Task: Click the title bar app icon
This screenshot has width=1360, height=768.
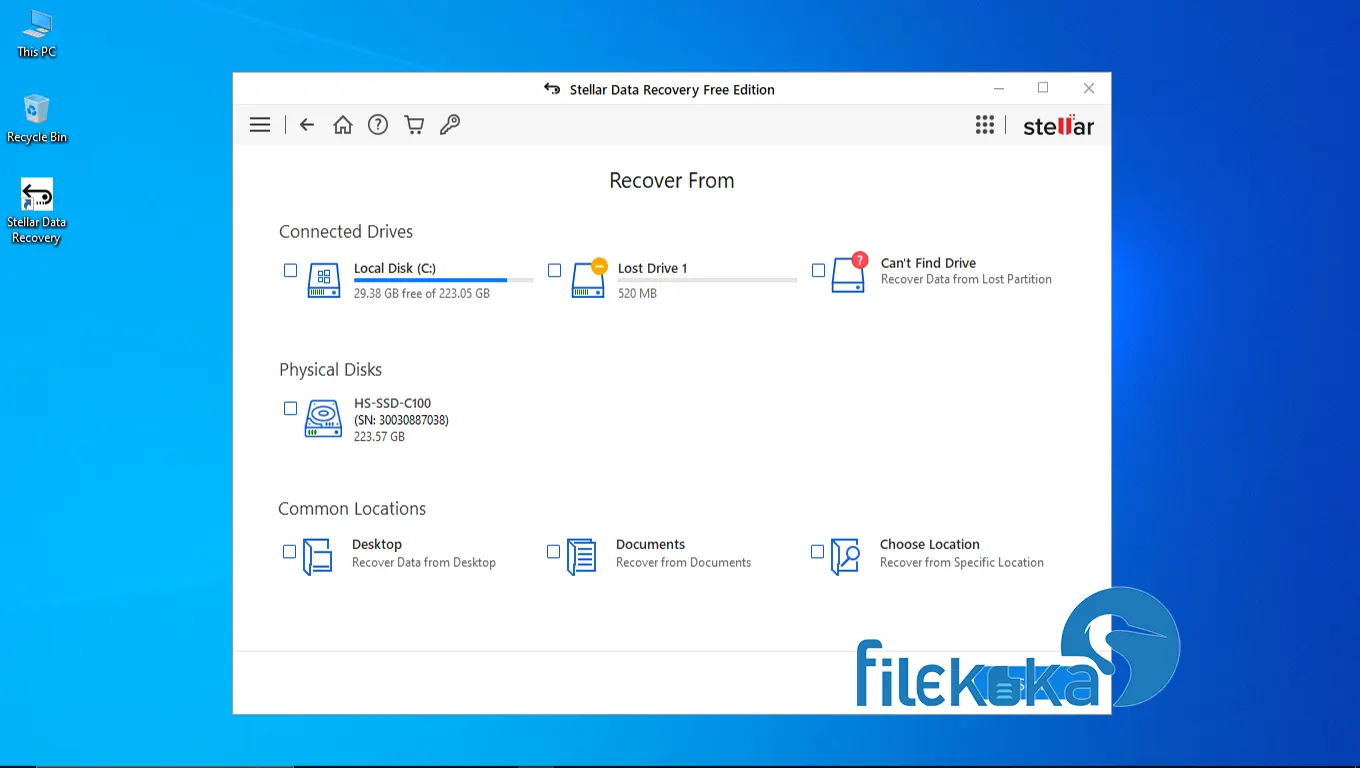Action: 552,89
